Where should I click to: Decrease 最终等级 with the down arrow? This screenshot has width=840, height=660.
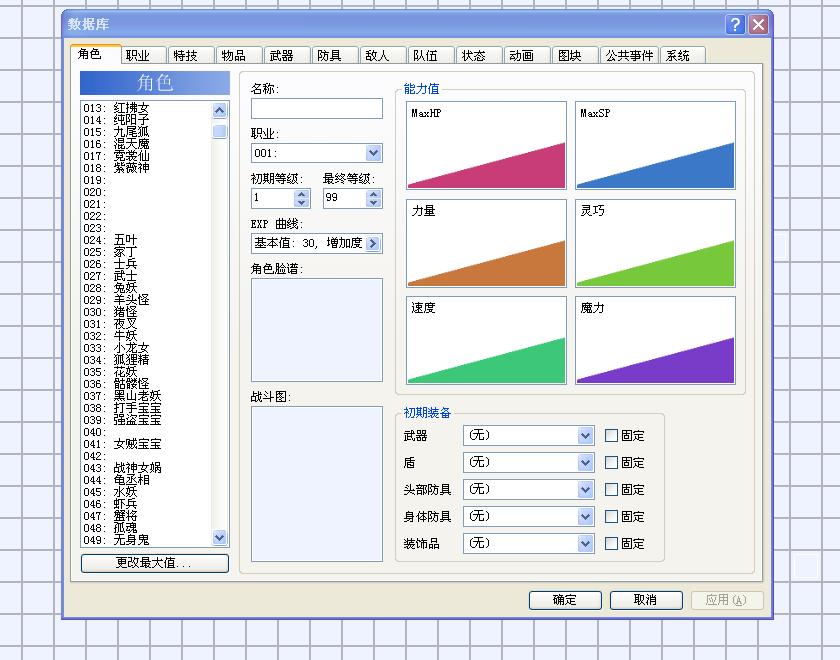point(374,202)
